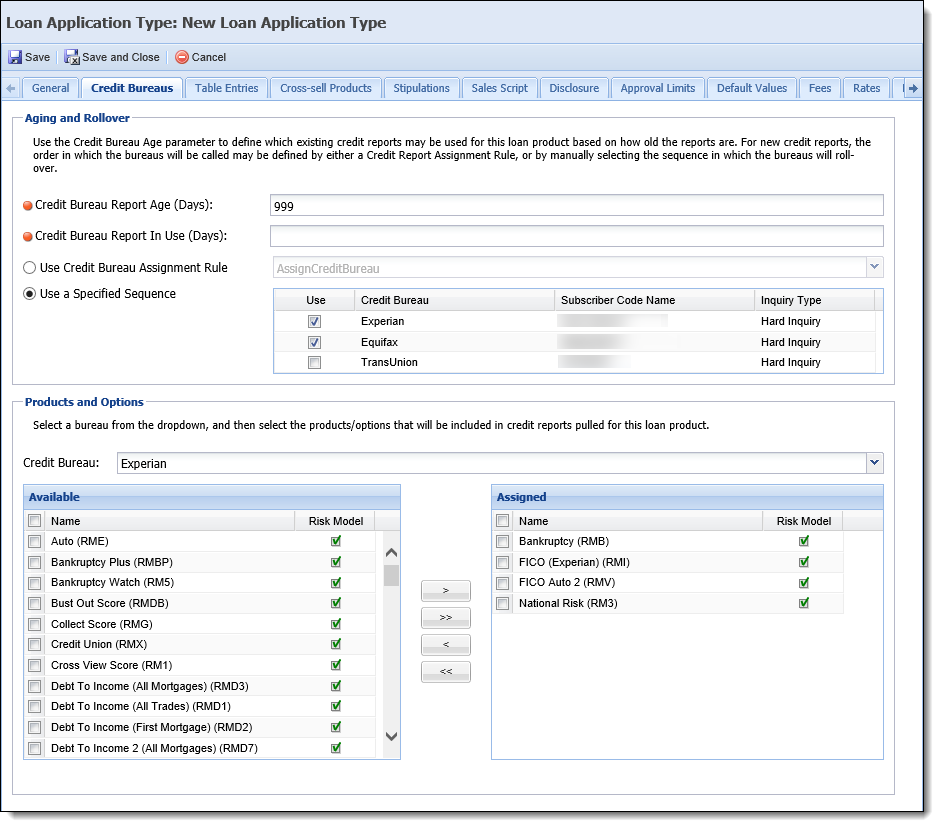Click the Save button label
Screen dimensions: 939x827
[38, 57]
